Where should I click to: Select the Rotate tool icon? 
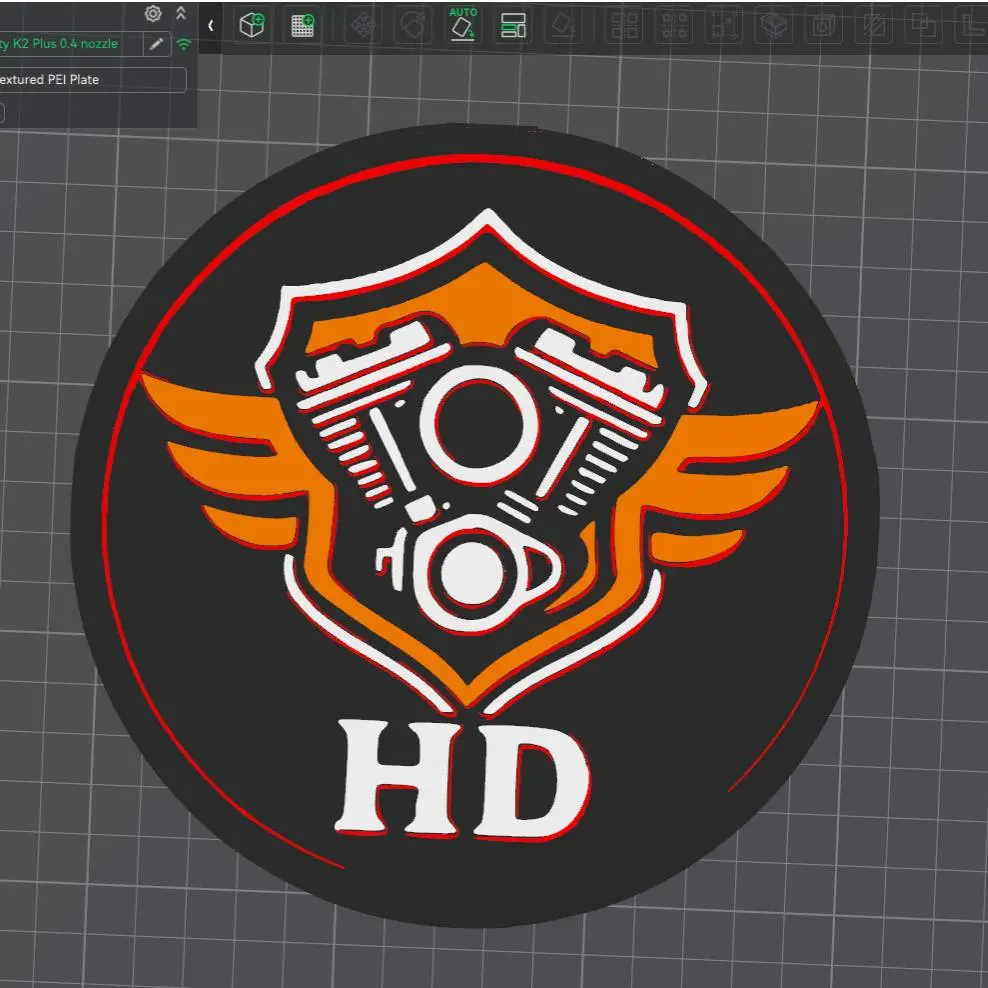[x=413, y=26]
